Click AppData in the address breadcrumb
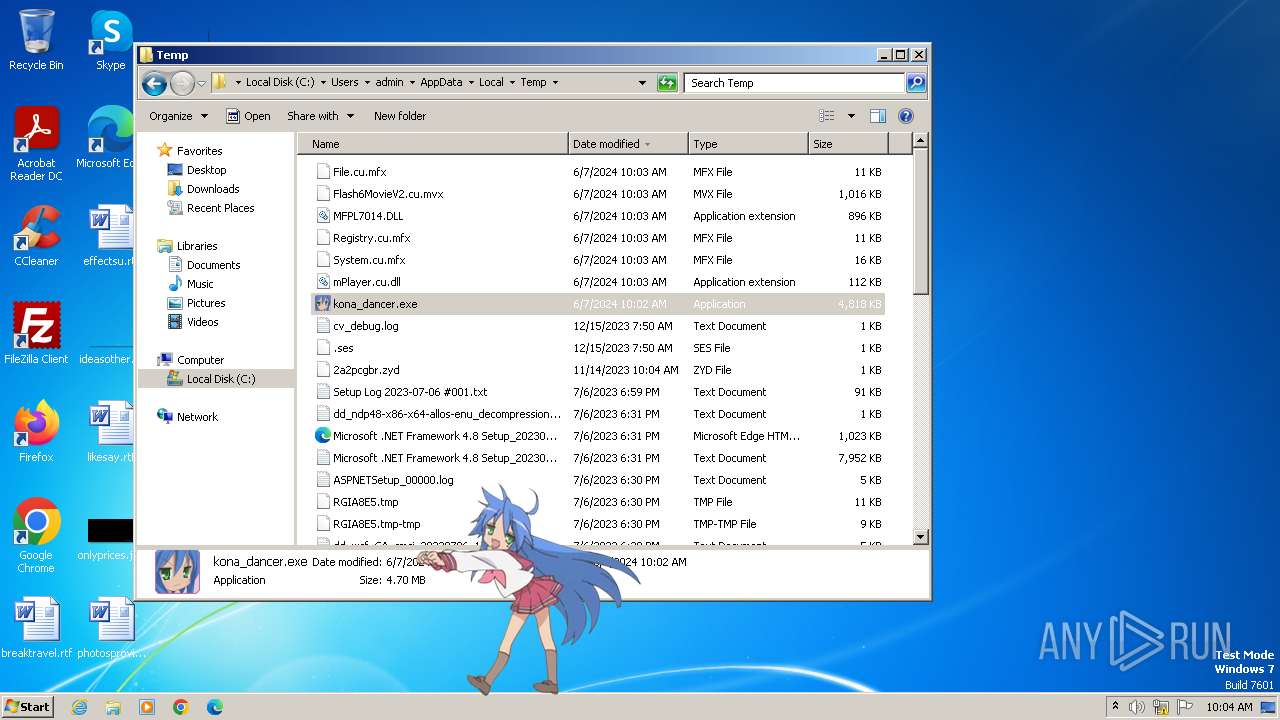This screenshot has width=1280, height=720. click(x=441, y=83)
